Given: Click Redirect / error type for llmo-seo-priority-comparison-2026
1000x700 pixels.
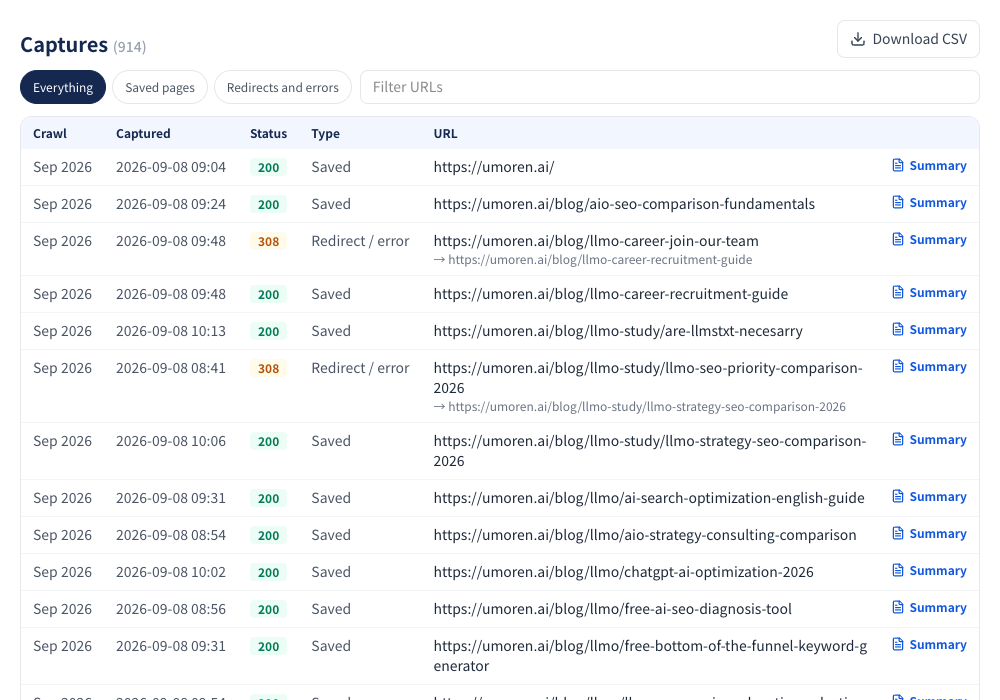Looking at the screenshot, I should [x=360, y=368].
